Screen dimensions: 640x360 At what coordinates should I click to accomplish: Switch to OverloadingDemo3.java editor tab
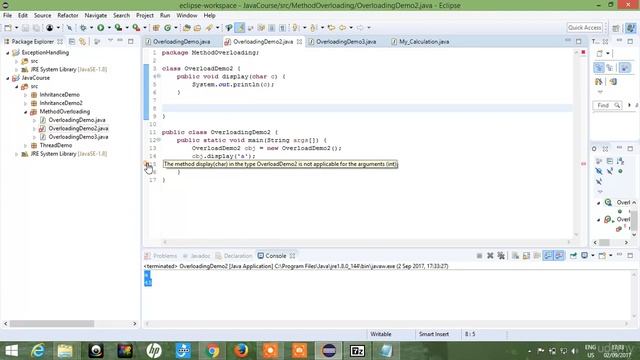(x=346, y=42)
